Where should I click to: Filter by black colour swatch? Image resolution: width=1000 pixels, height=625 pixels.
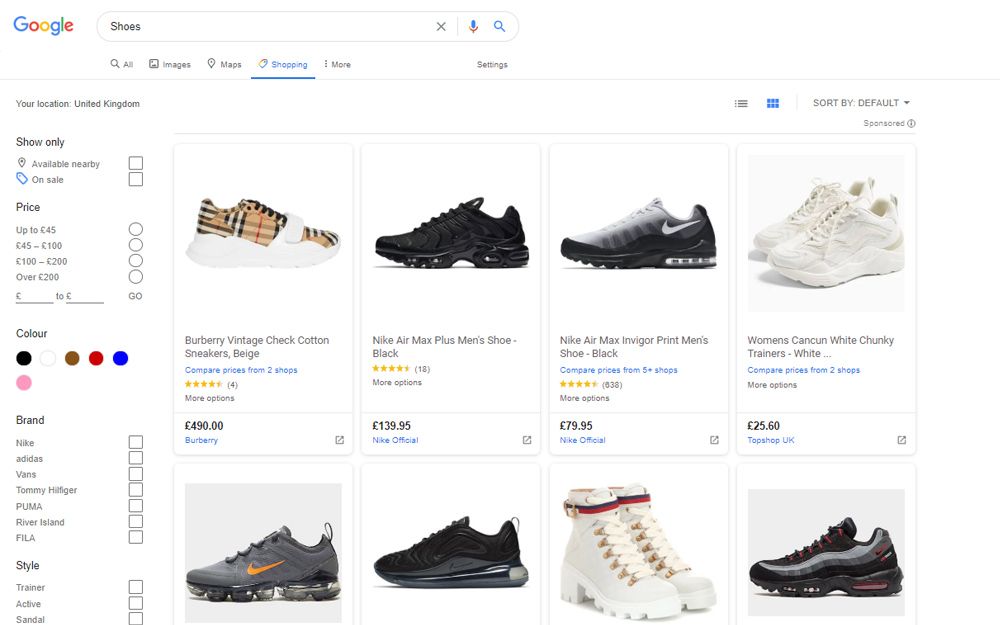(x=24, y=358)
